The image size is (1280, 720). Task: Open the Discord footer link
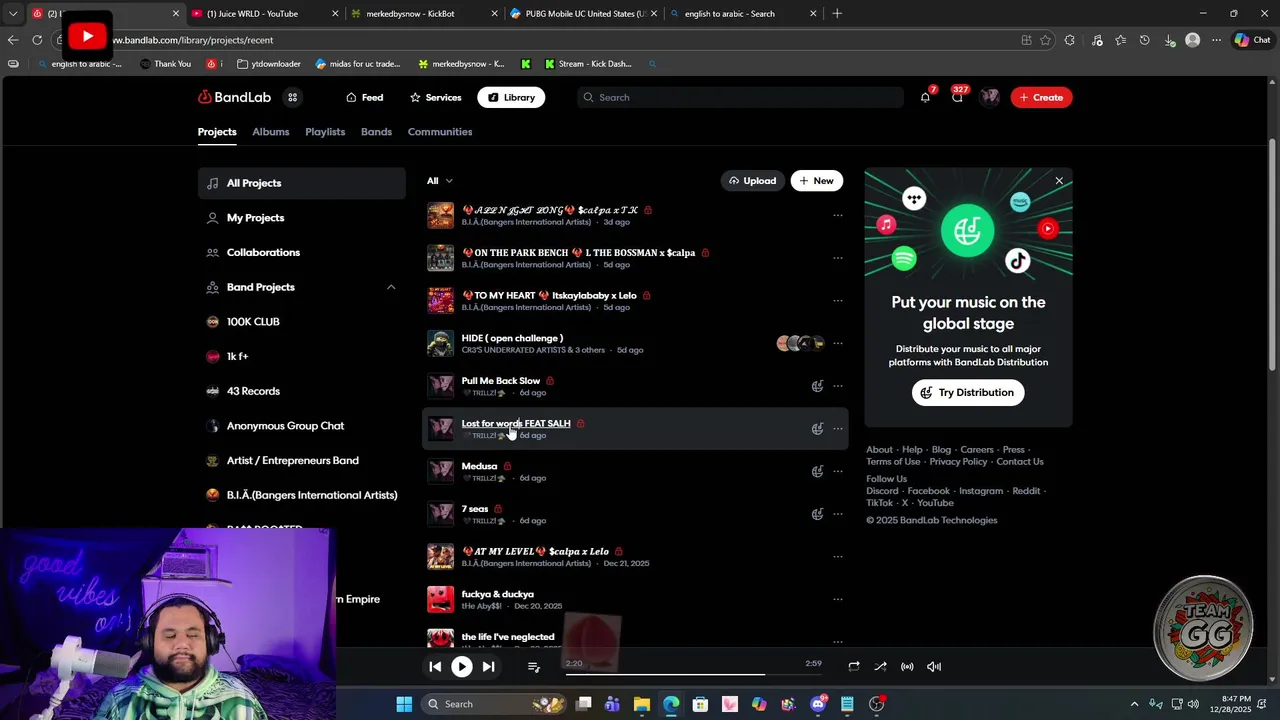point(882,491)
